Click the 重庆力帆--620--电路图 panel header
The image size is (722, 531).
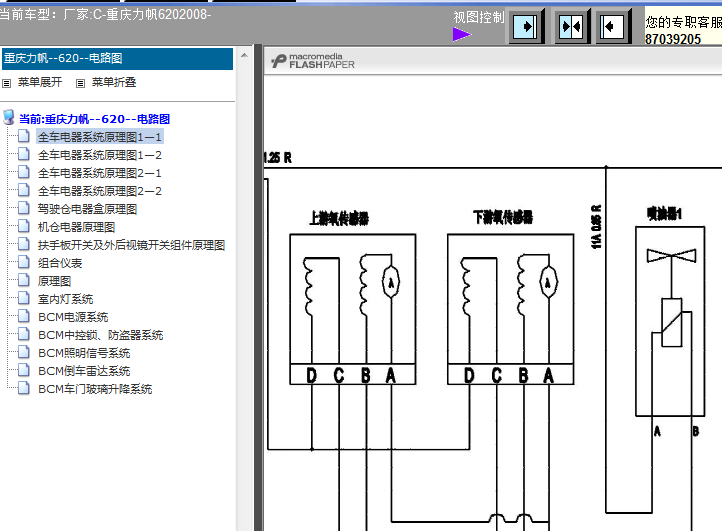click(117, 58)
